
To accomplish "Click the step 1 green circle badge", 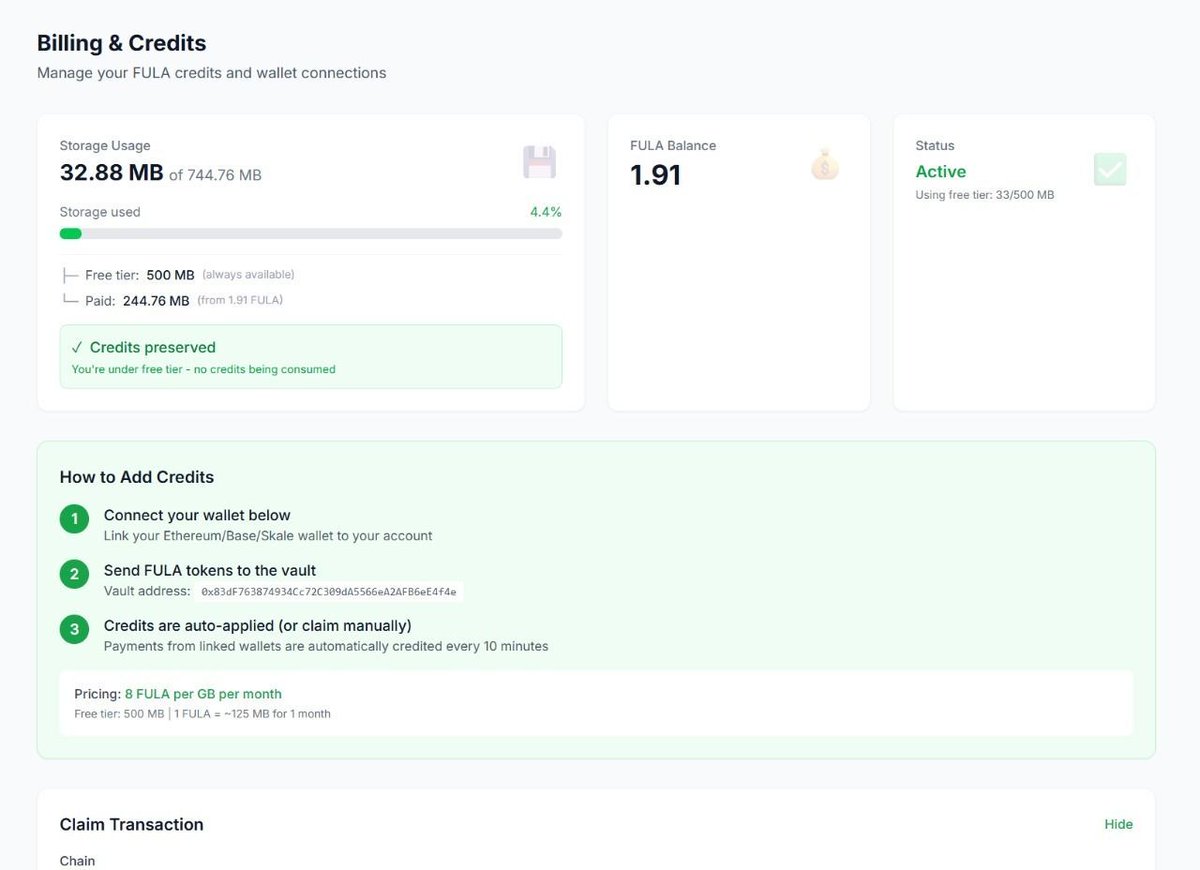I will (x=74, y=519).
